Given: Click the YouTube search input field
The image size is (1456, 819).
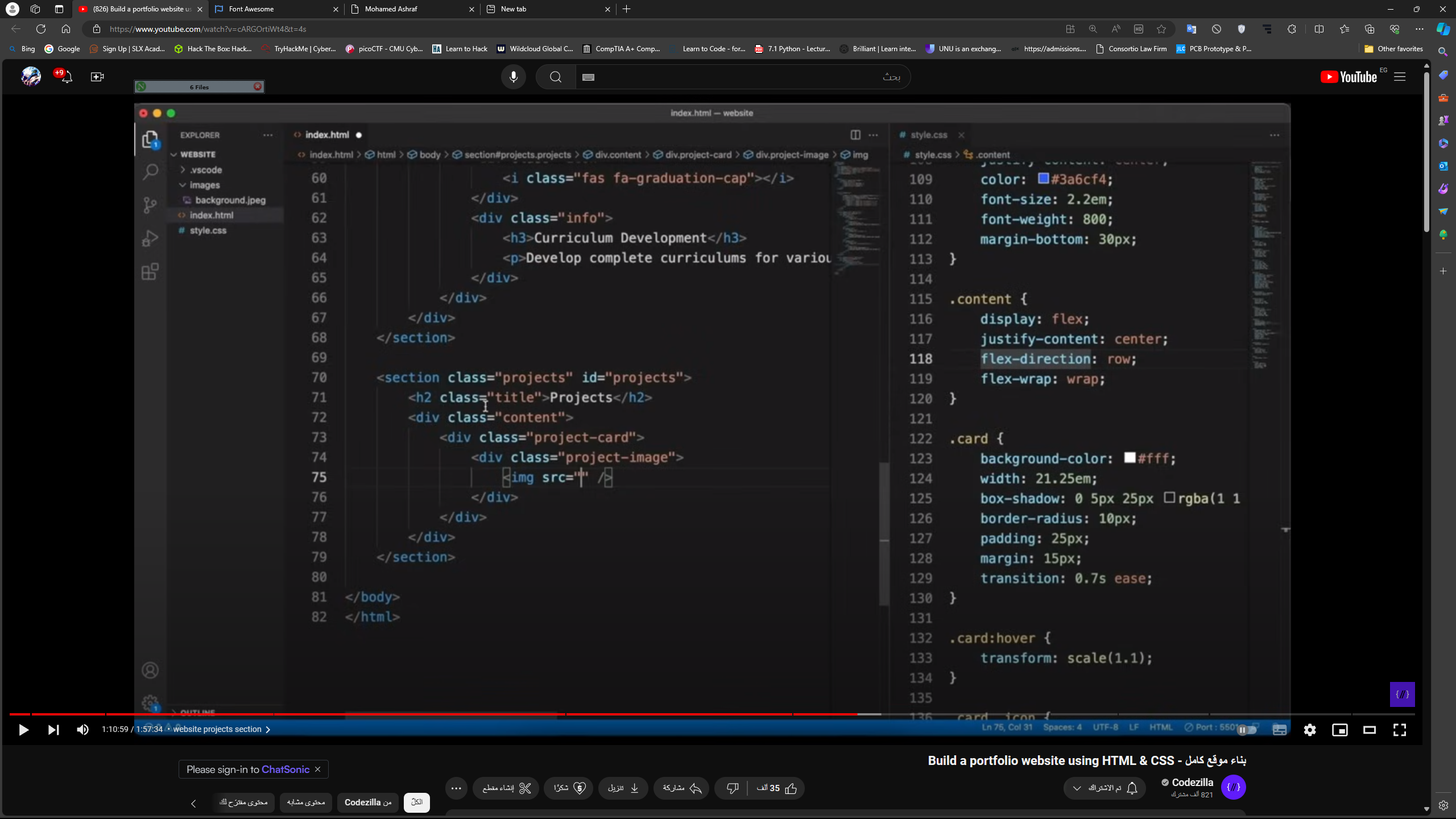Looking at the screenshot, I should click(x=739, y=77).
